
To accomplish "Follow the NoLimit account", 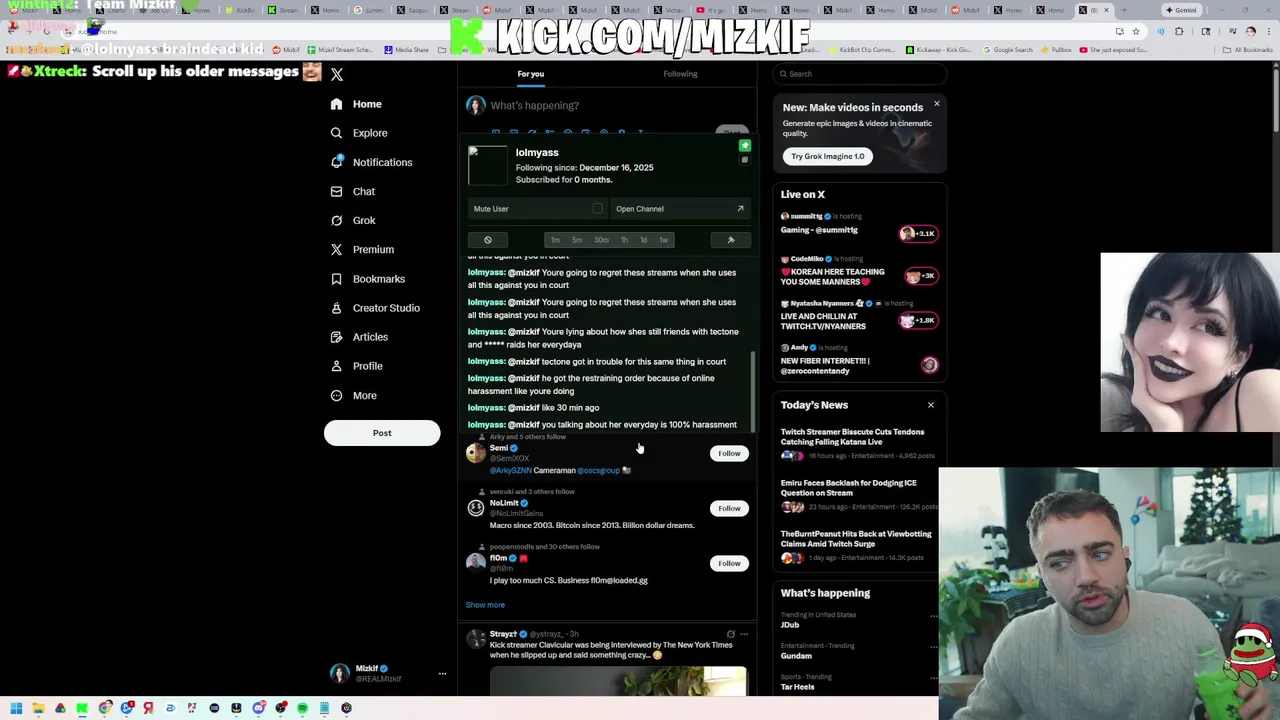I will (729, 509).
